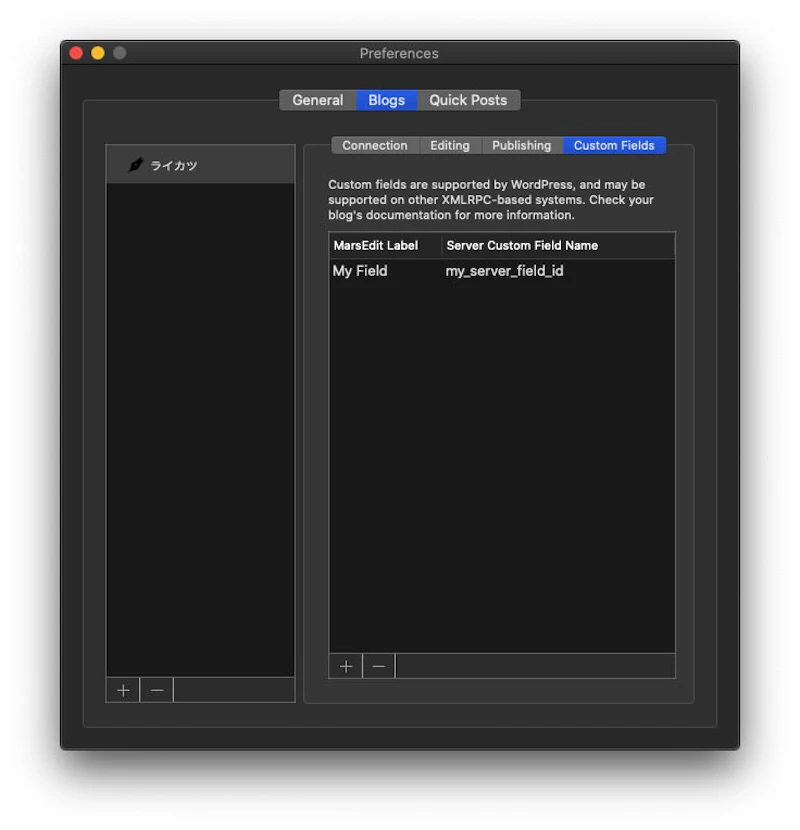This screenshot has width=800, height=830.
Task: Minimize the Preferences window
Action: click(x=98, y=53)
